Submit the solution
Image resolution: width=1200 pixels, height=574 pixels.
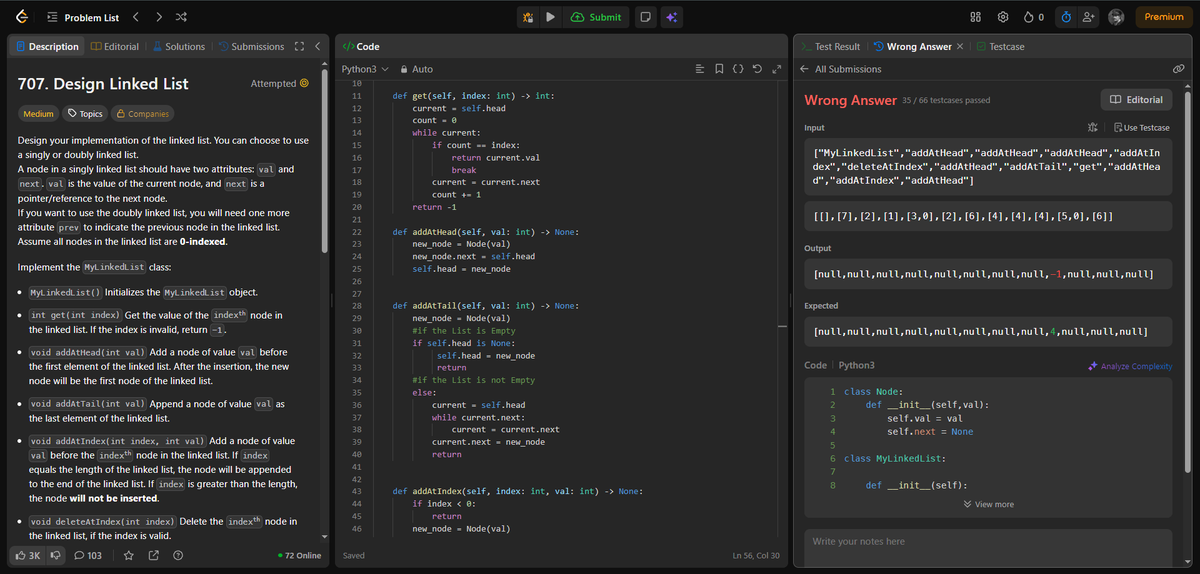(x=597, y=17)
